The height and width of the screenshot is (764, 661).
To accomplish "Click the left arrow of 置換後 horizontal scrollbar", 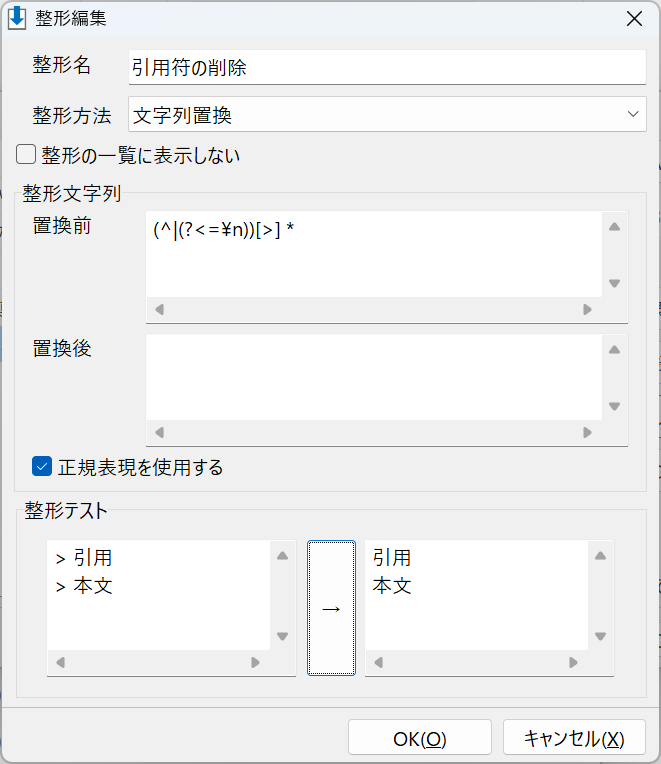I will (x=159, y=432).
